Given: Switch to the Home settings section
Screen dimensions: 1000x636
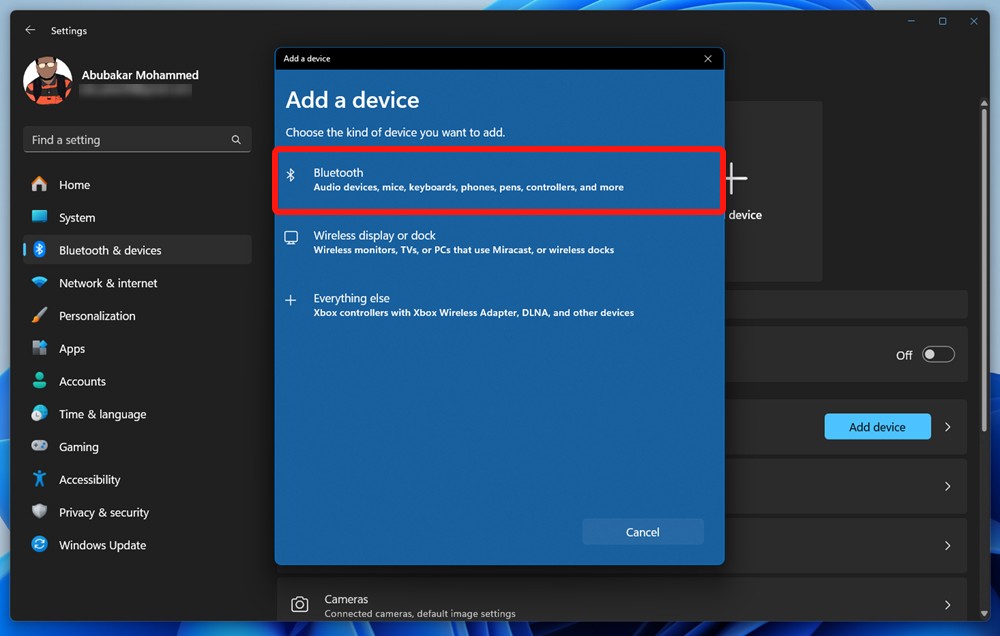Looking at the screenshot, I should coord(75,184).
